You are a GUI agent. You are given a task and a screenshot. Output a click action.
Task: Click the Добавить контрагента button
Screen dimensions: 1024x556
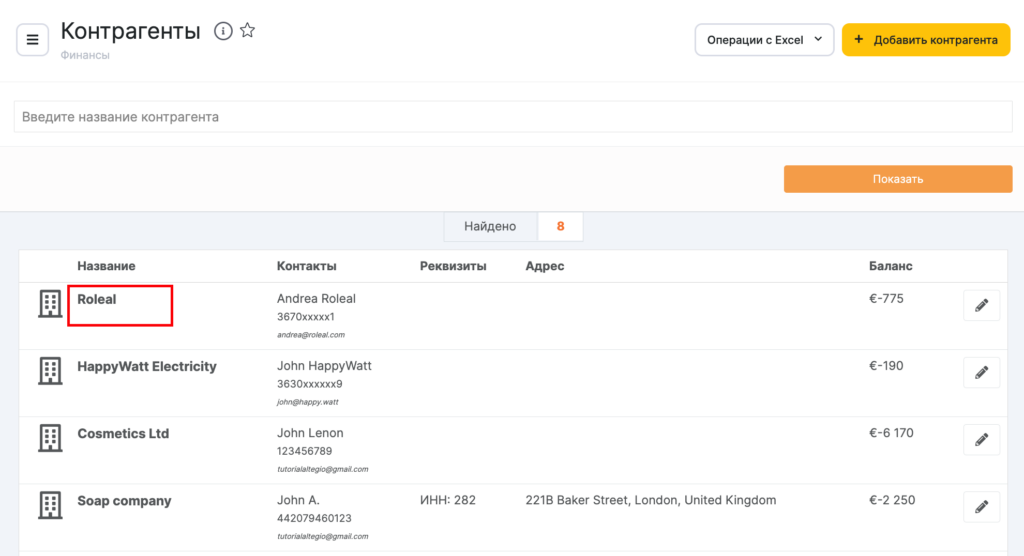point(925,40)
